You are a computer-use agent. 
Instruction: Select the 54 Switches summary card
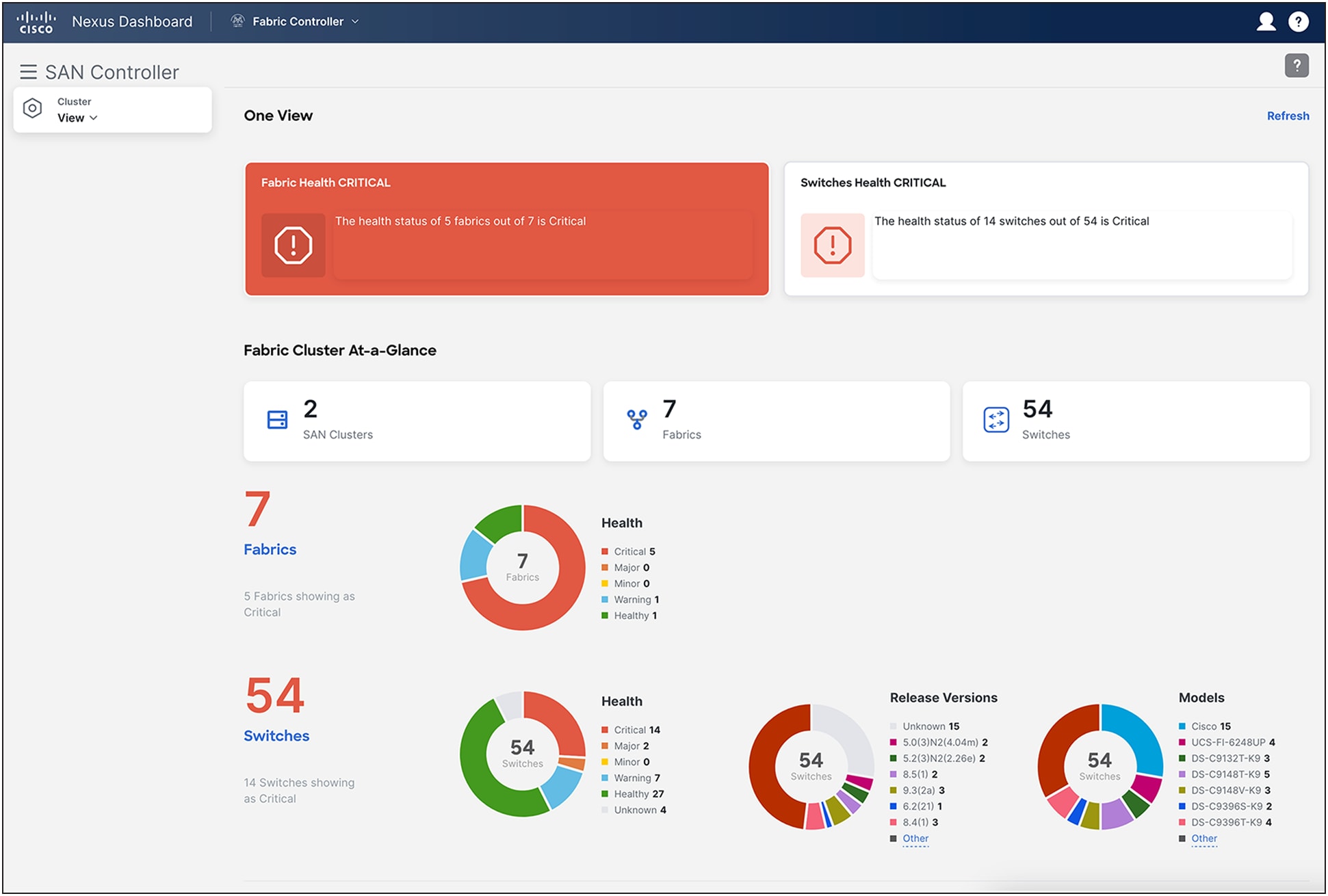[x=1136, y=421]
